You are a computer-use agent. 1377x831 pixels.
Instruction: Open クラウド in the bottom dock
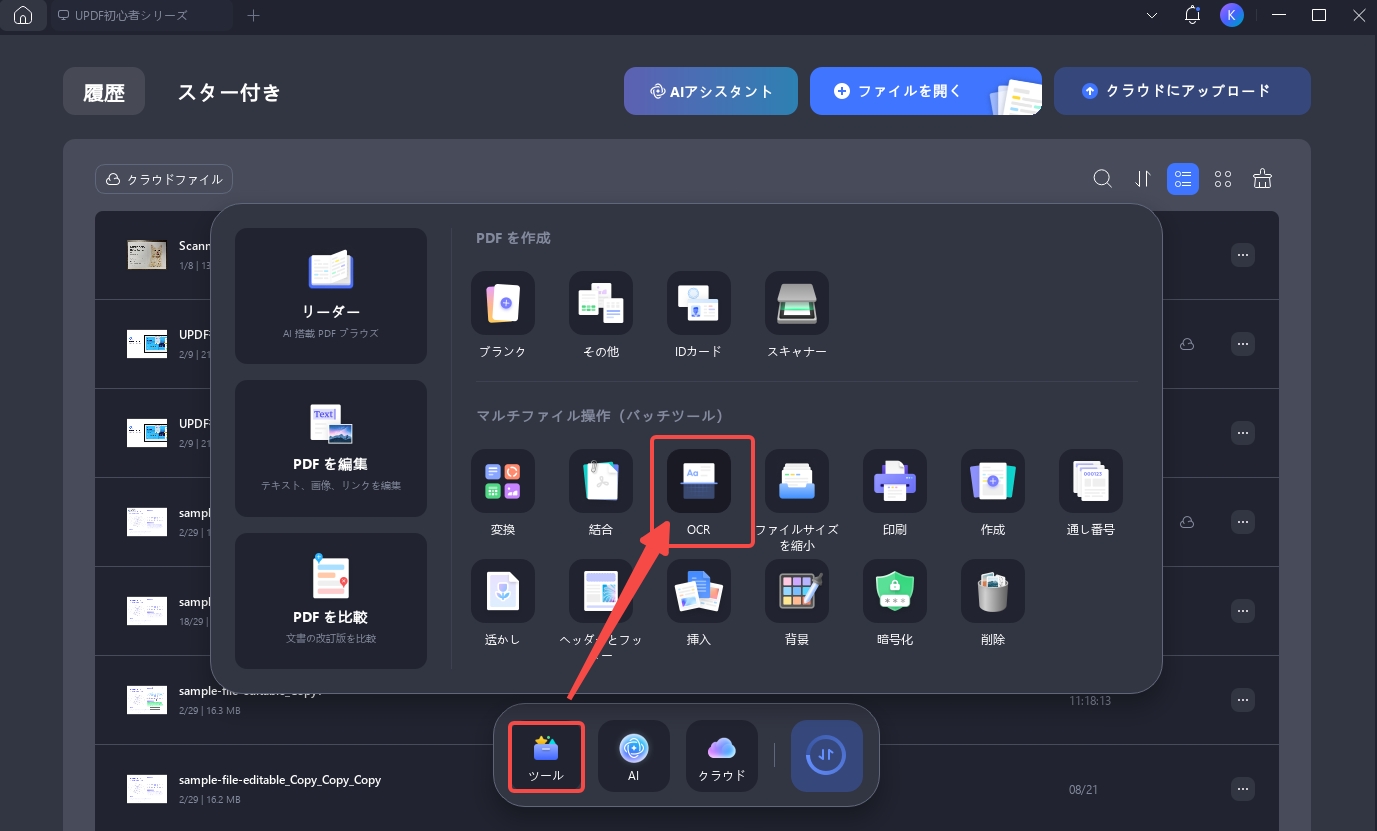(x=722, y=756)
